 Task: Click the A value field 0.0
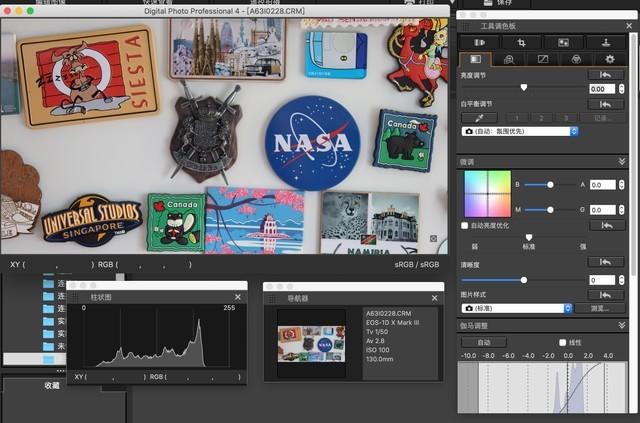[x=602, y=185]
